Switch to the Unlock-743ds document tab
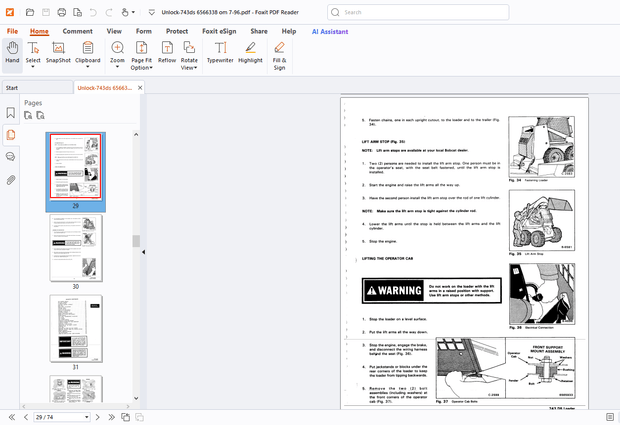The image size is (620, 425). point(104,88)
